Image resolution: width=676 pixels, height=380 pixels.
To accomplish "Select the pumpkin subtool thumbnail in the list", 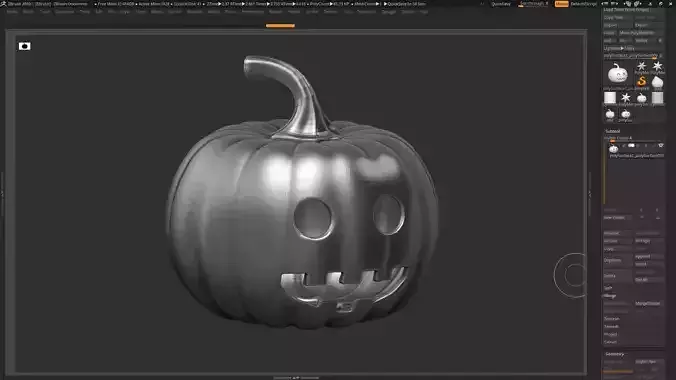I will [613, 149].
